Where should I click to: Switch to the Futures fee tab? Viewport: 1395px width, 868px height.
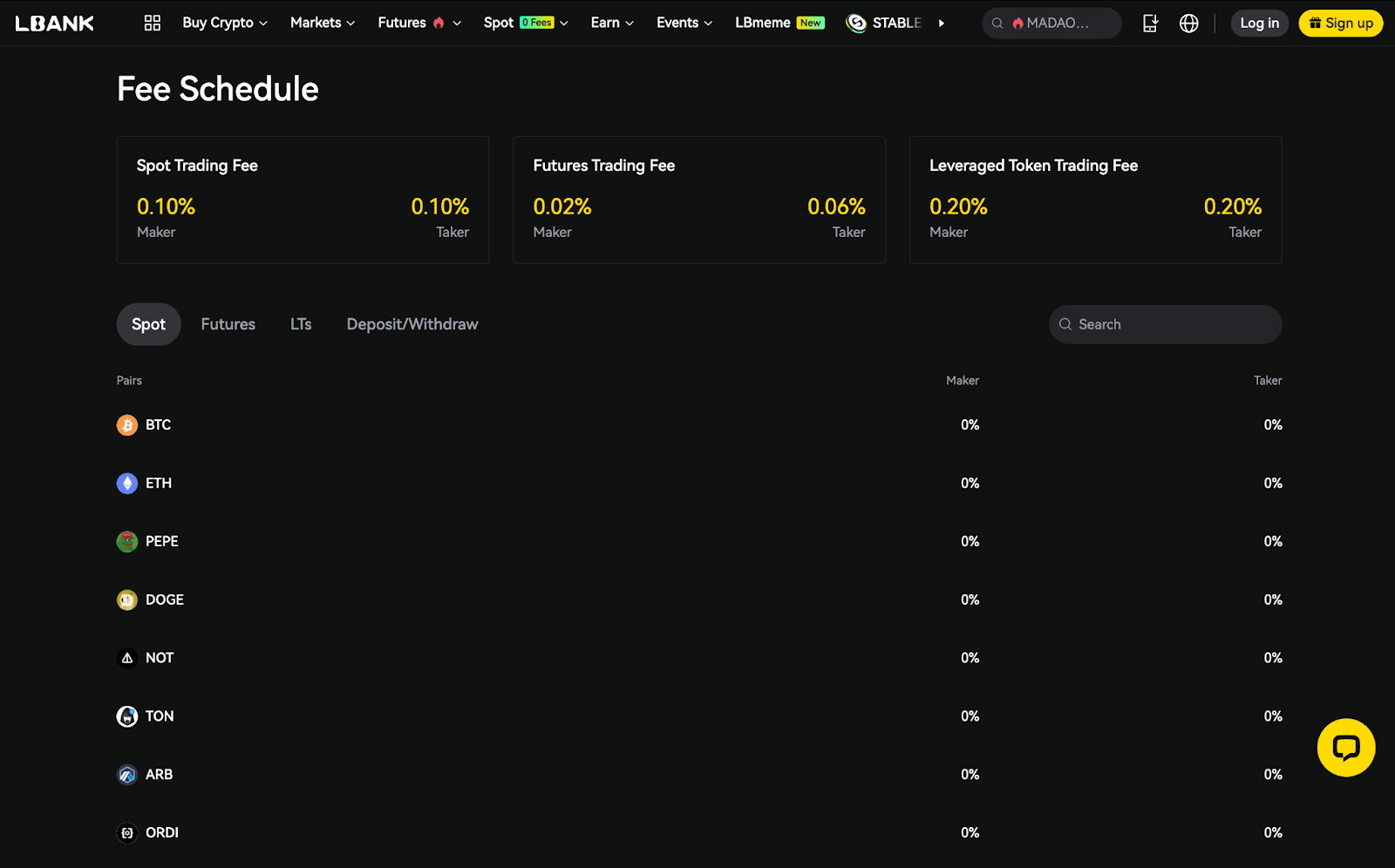pos(228,324)
